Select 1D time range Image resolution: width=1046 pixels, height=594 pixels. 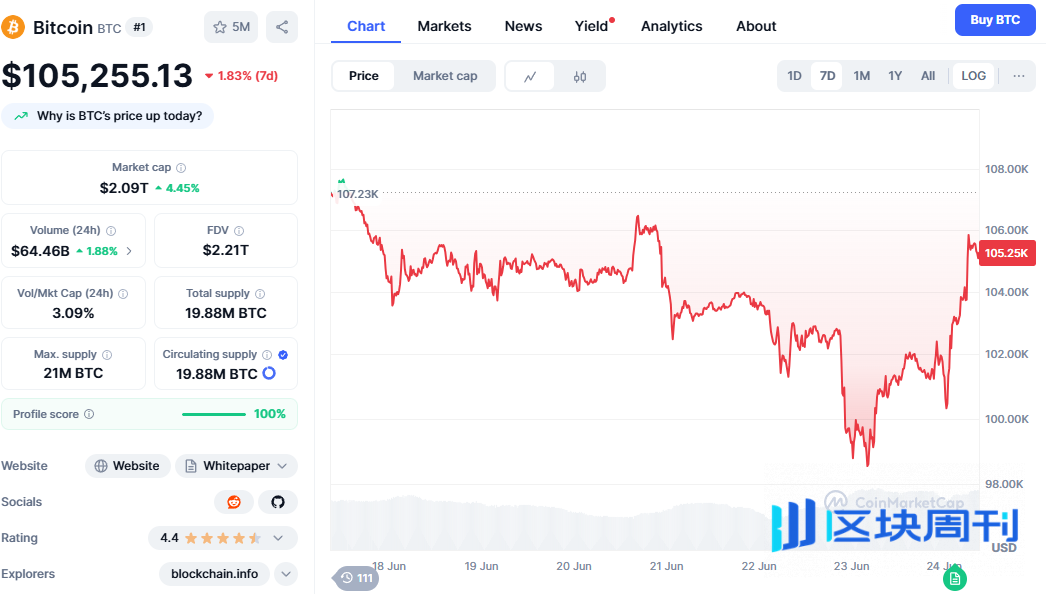pos(794,76)
